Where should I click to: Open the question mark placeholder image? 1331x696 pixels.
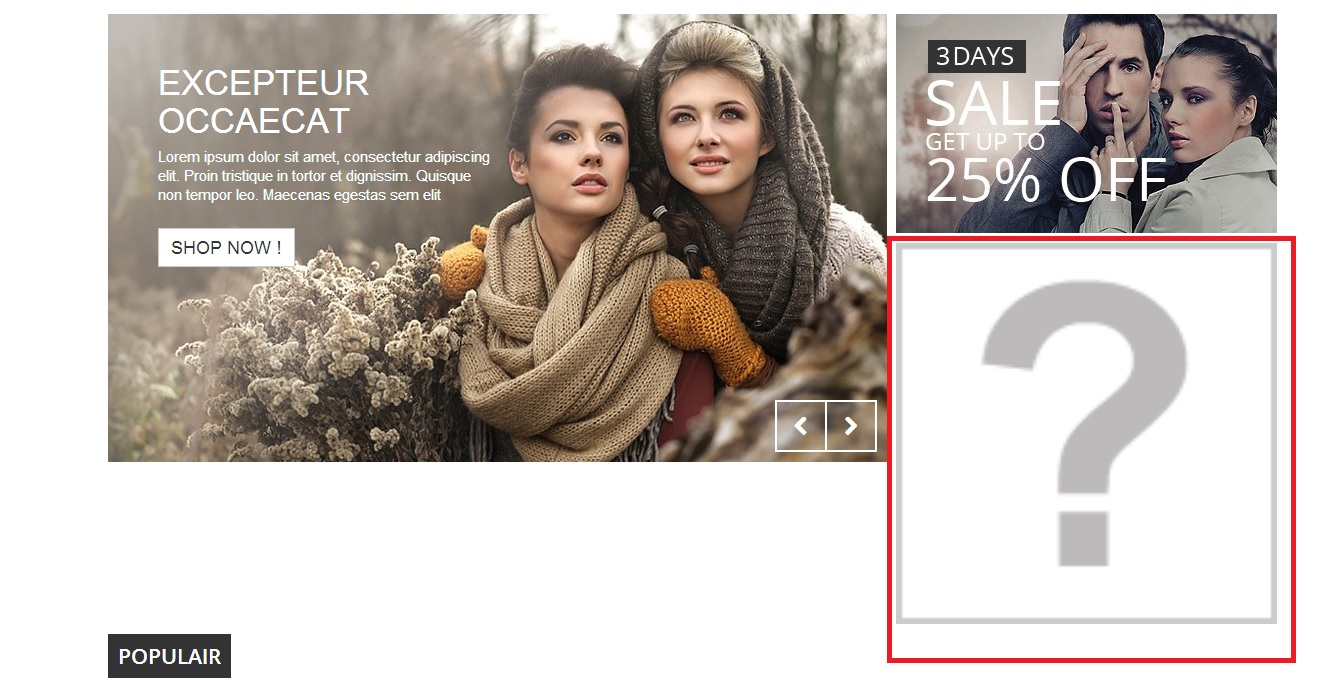point(1086,434)
